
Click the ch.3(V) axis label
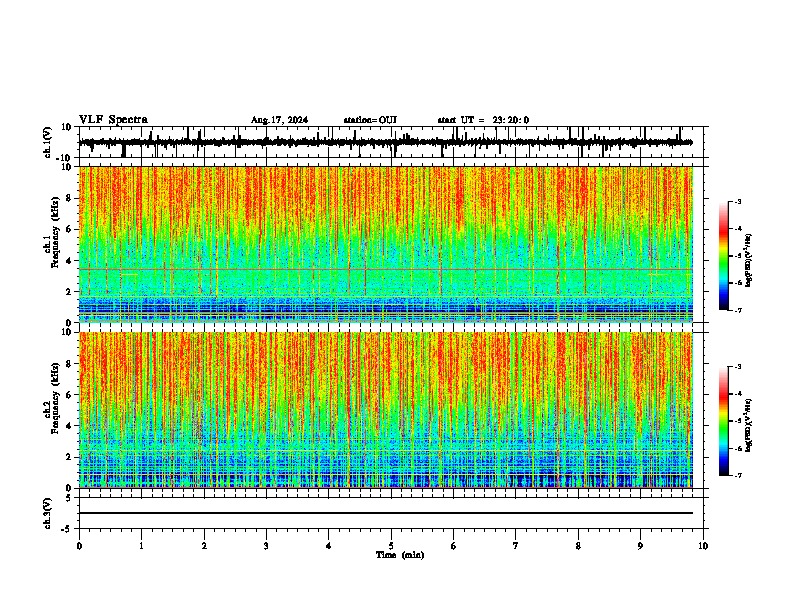click(x=48, y=513)
